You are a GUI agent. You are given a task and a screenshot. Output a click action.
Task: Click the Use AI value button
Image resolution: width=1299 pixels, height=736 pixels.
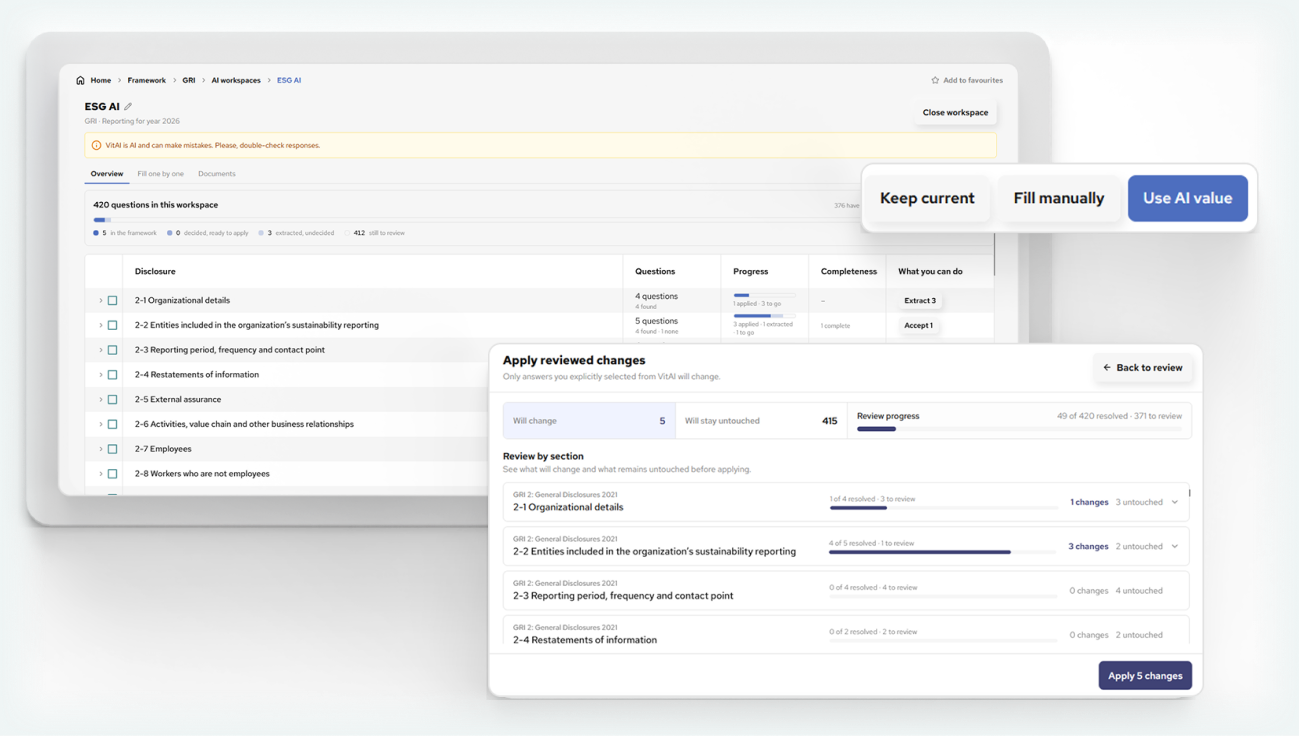[1188, 198]
